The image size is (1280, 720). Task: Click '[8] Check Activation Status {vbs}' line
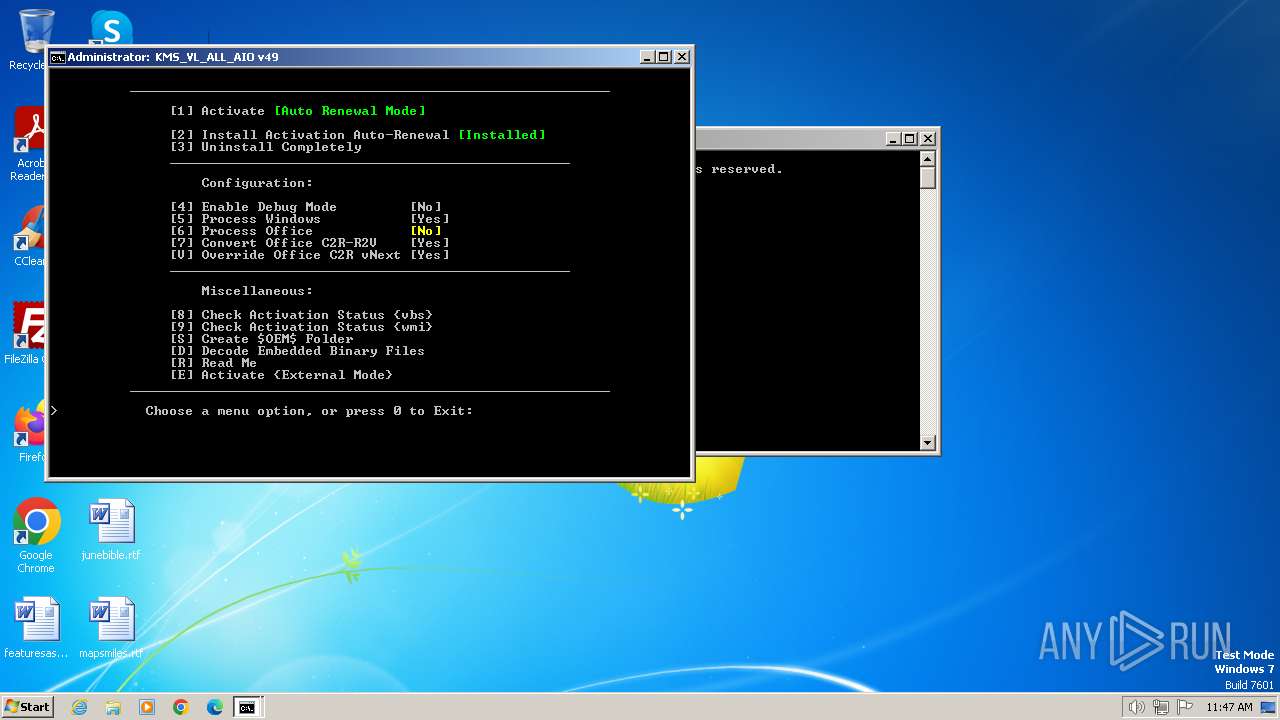pos(302,315)
